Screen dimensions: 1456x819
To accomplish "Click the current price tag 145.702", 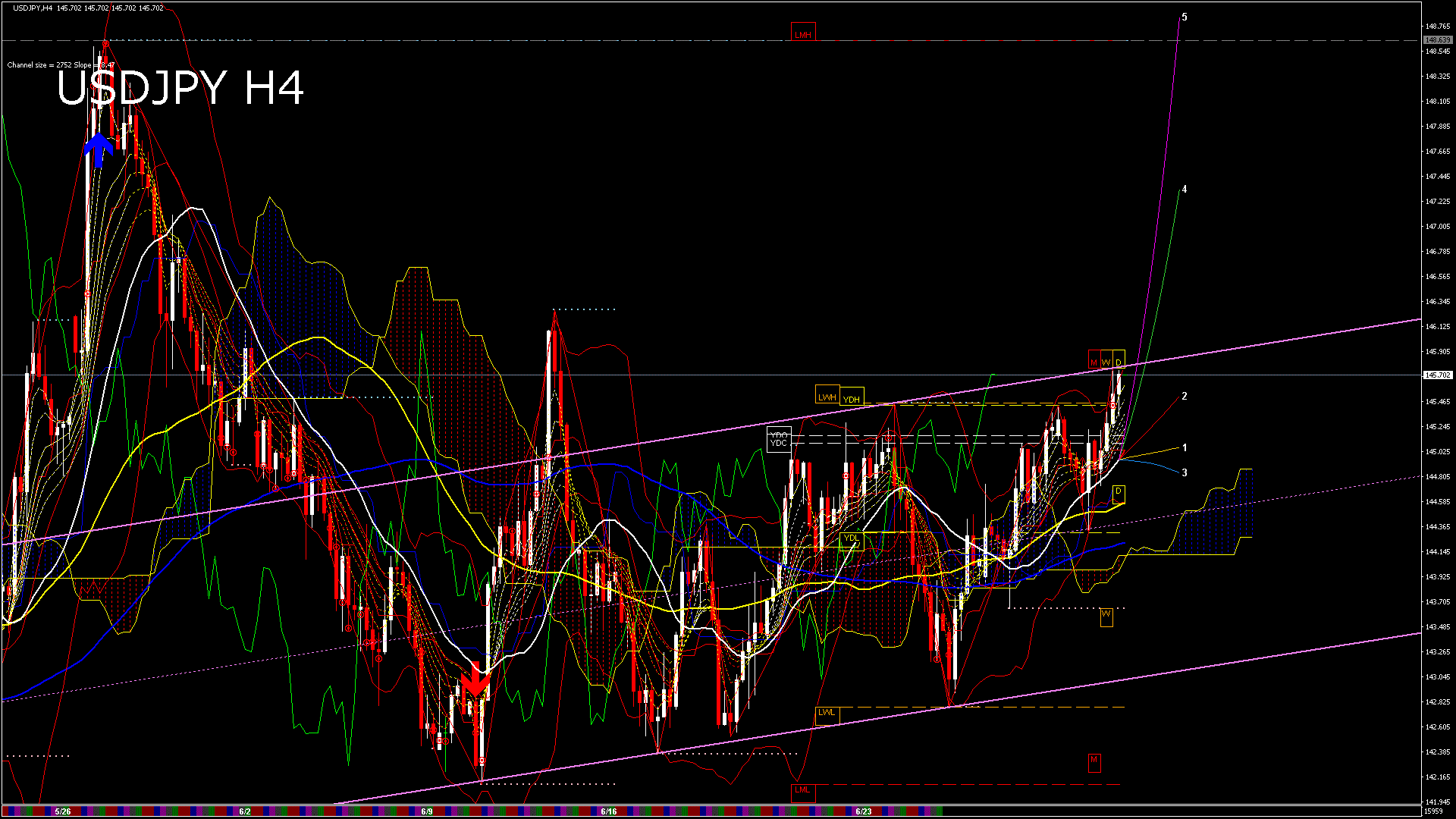I will (1438, 375).
